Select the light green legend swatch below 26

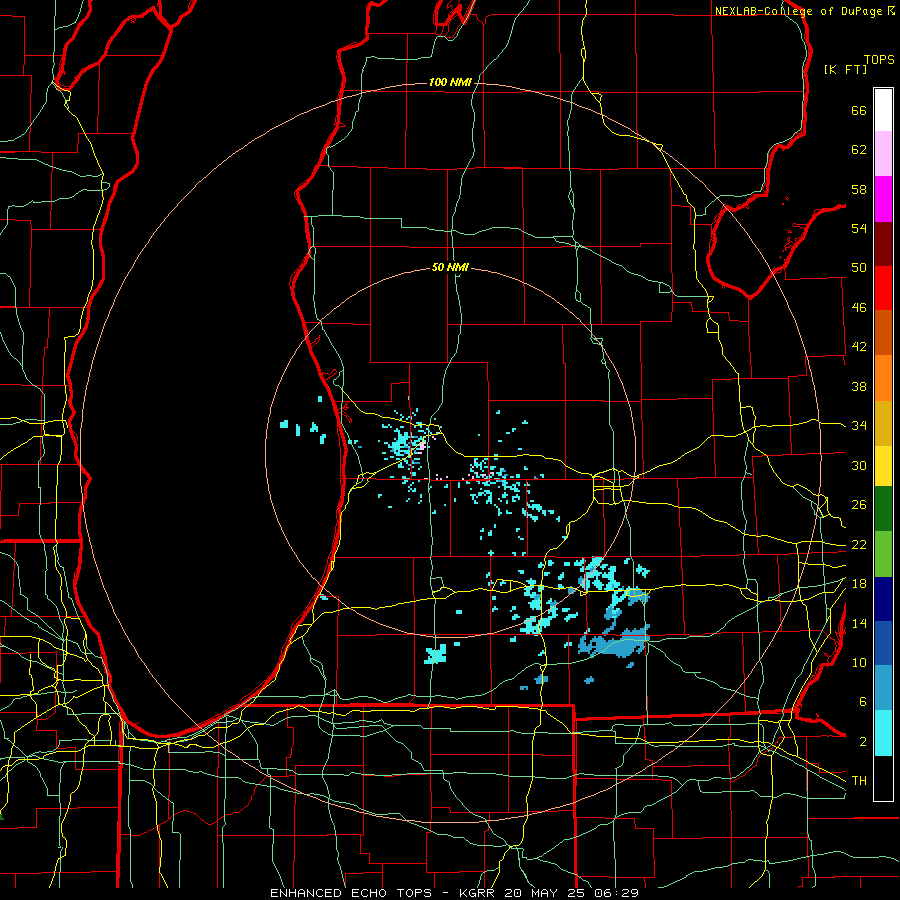pyautogui.click(x=883, y=554)
